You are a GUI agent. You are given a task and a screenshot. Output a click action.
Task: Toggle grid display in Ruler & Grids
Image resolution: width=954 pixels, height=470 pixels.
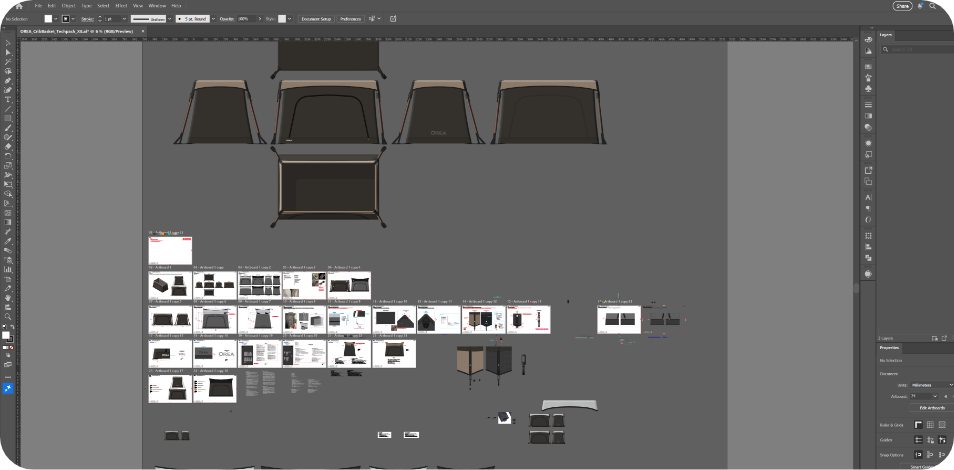(932, 425)
